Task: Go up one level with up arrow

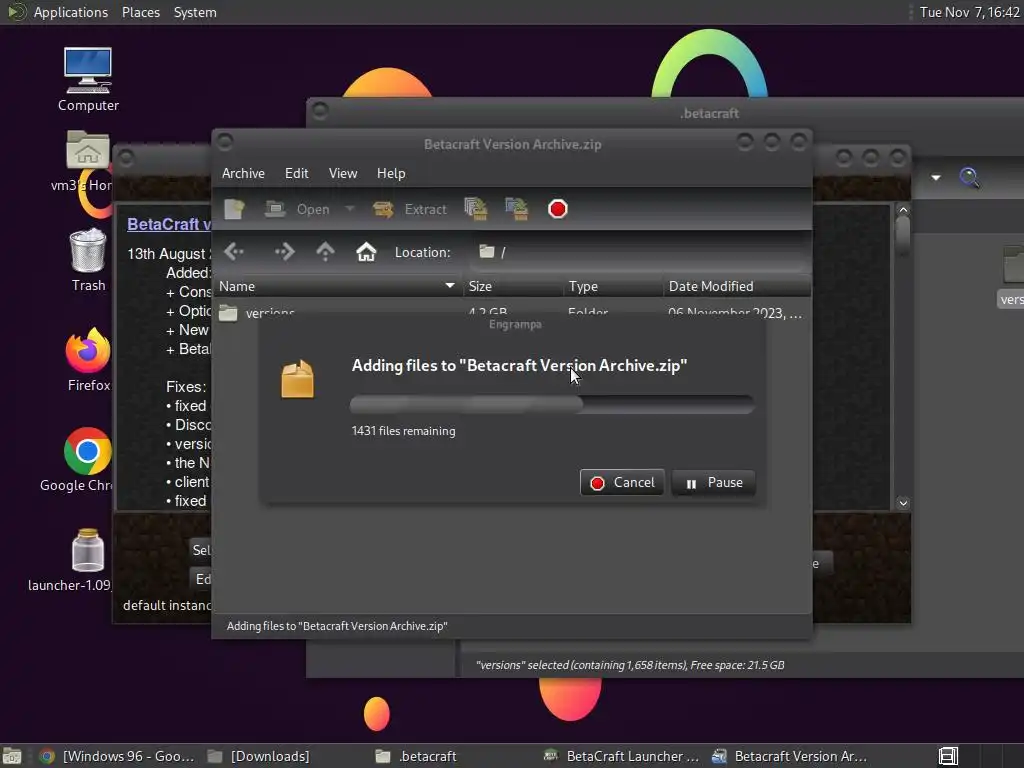Action: pyautogui.click(x=325, y=251)
